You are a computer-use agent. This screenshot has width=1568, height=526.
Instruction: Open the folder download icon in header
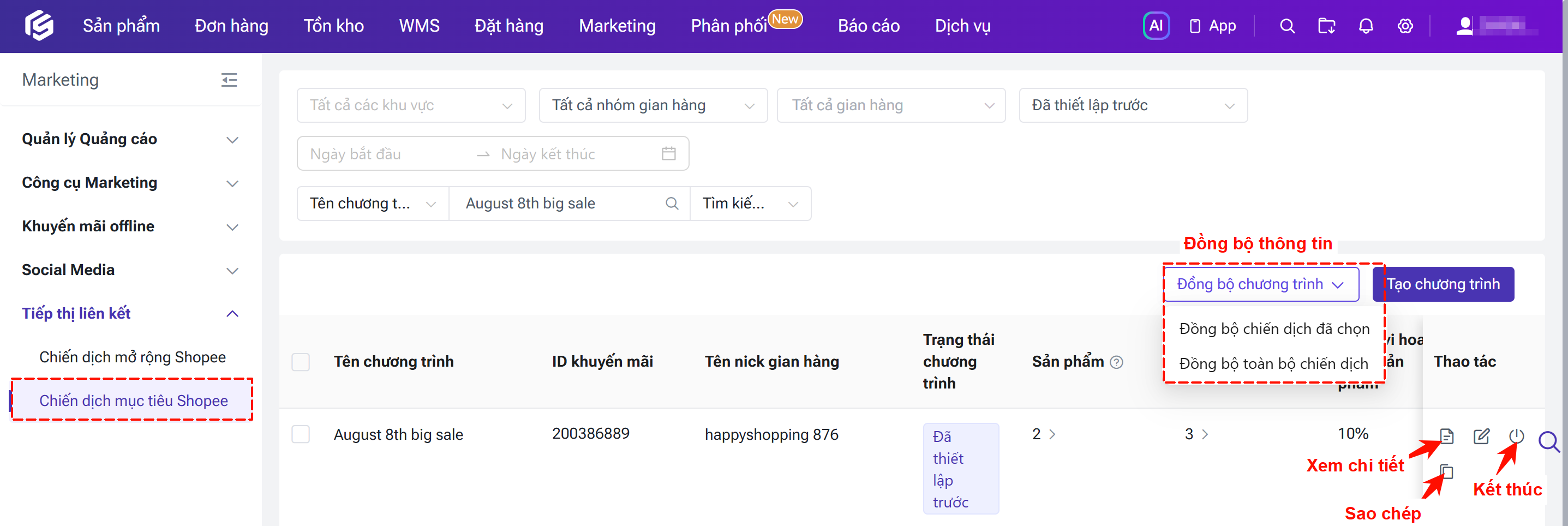pos(1326,26)
